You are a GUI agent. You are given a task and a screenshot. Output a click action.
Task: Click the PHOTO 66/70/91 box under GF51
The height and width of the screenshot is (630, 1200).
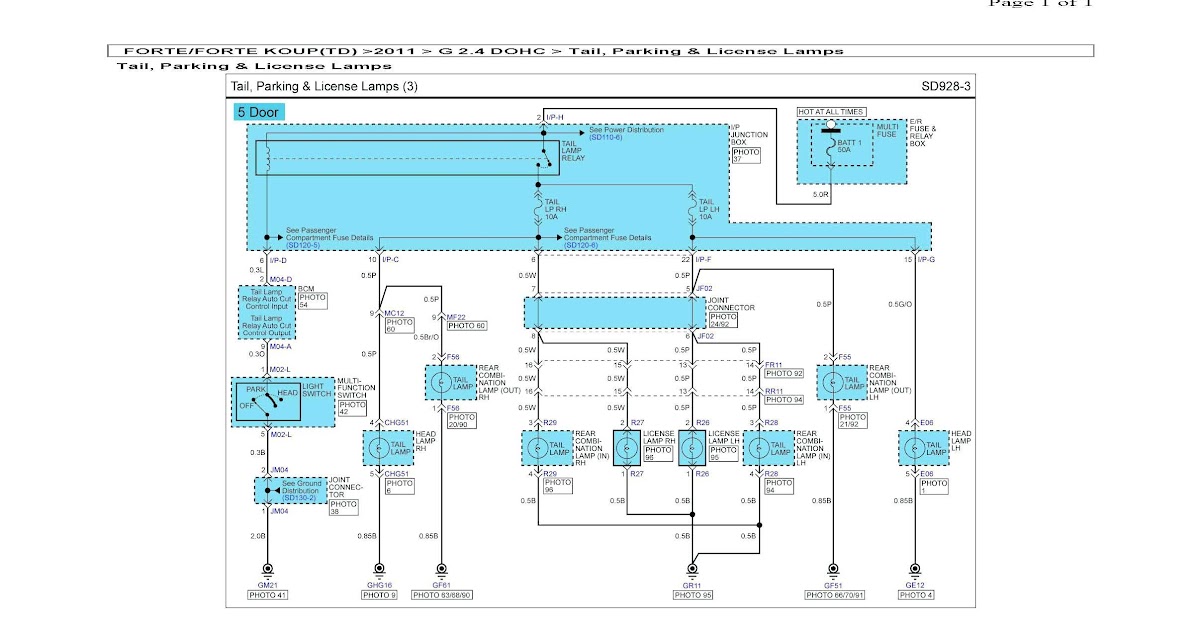click(x=834, y=595)
